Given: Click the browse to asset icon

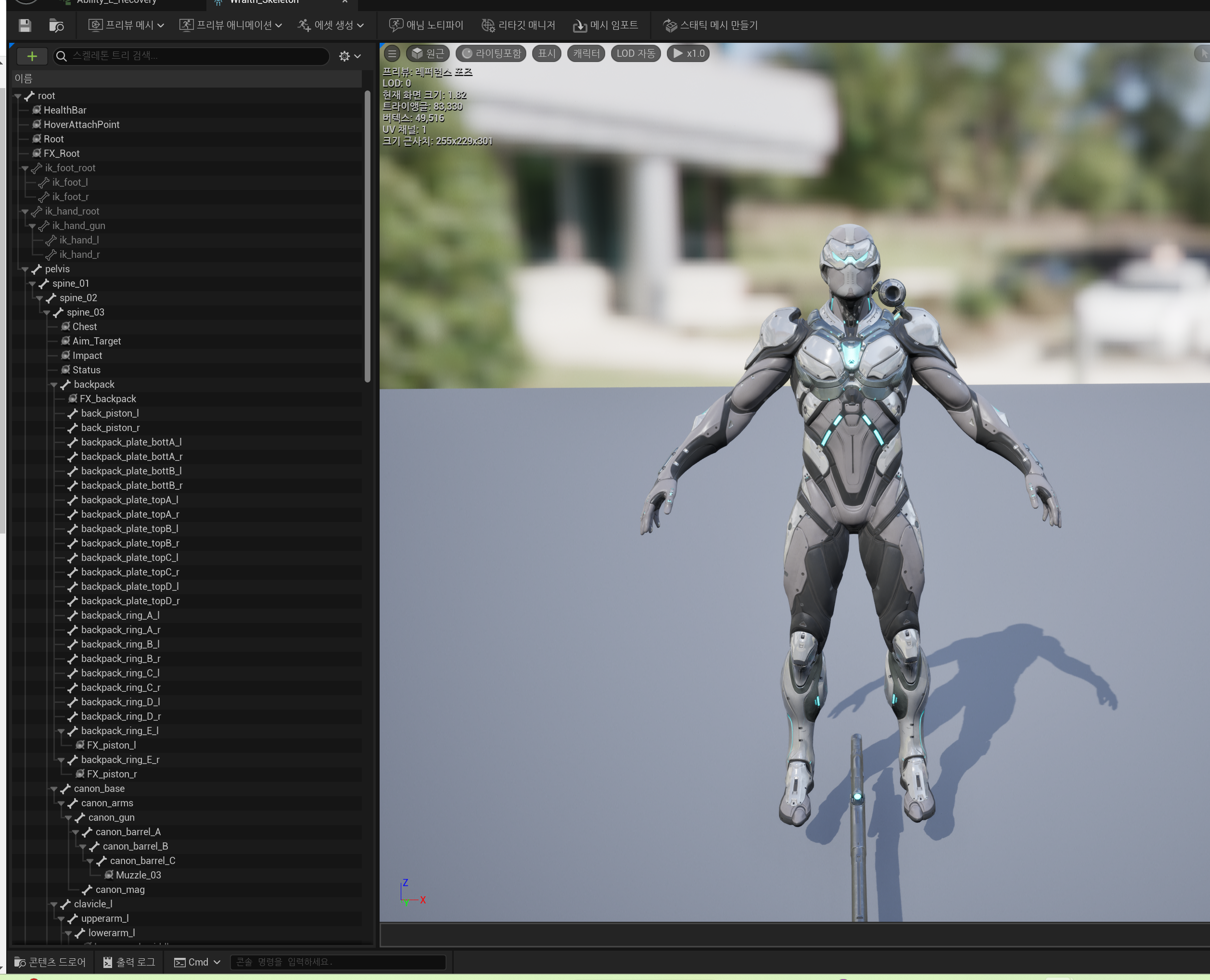Looking at the screenshot, I should pos(56,25).
